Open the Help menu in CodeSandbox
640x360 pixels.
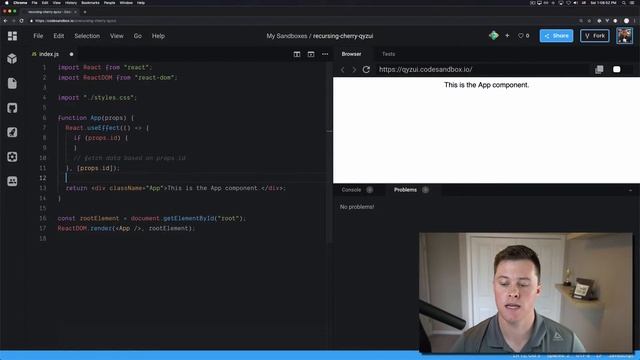(158, 36)
